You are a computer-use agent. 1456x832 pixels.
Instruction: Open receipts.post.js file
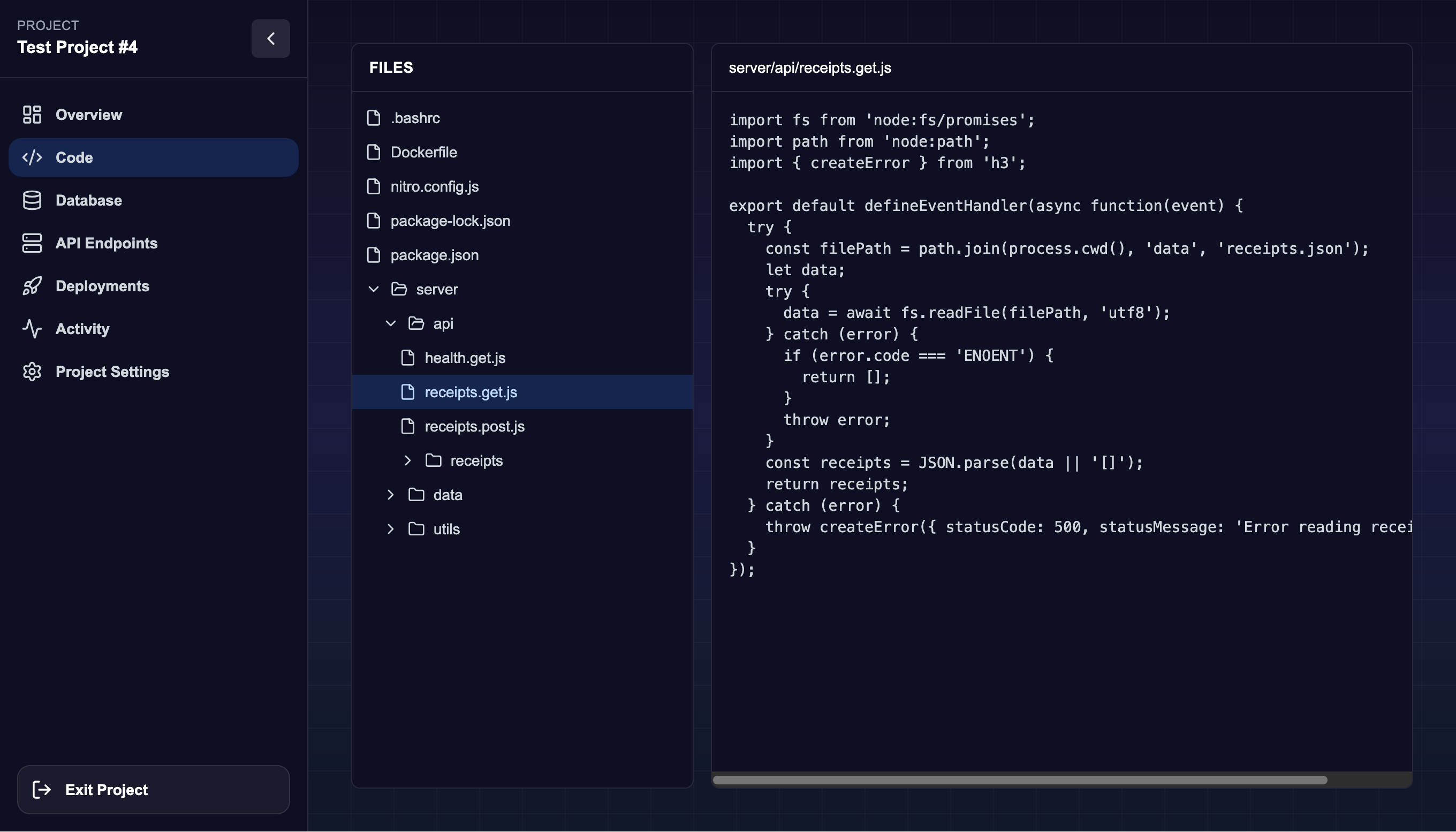474,426
